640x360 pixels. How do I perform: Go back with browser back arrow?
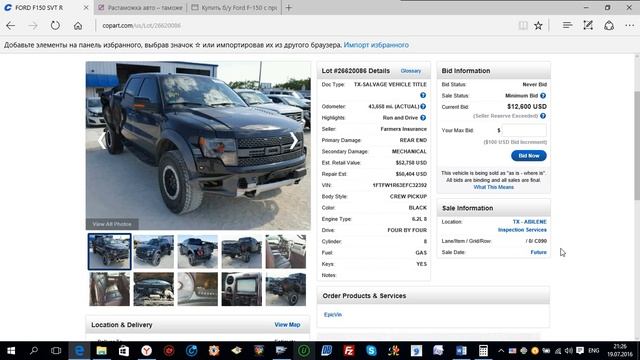11,26
